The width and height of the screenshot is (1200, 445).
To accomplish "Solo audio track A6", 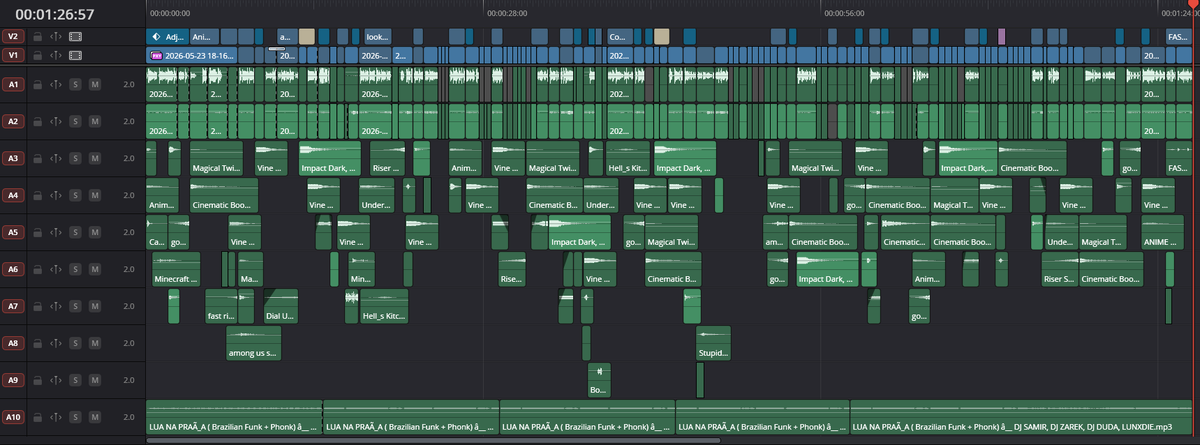I will 76,270.
